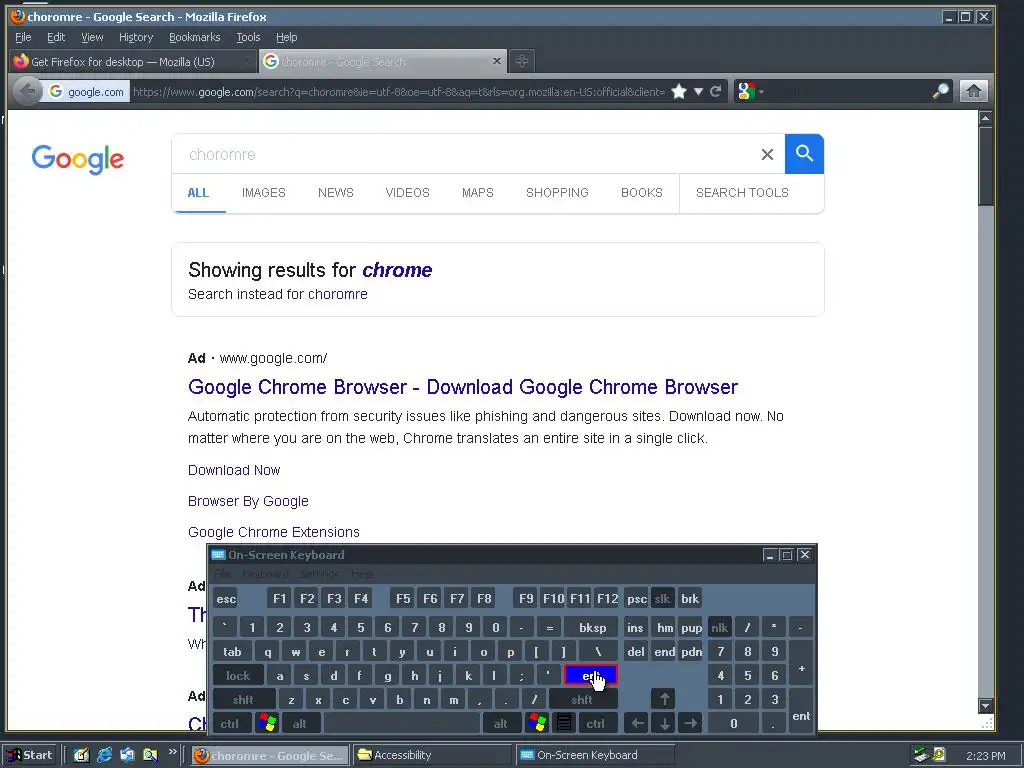
Task: Toggle the ctrl key at keyboard's bottom-left corner
Action: point(230,723)
